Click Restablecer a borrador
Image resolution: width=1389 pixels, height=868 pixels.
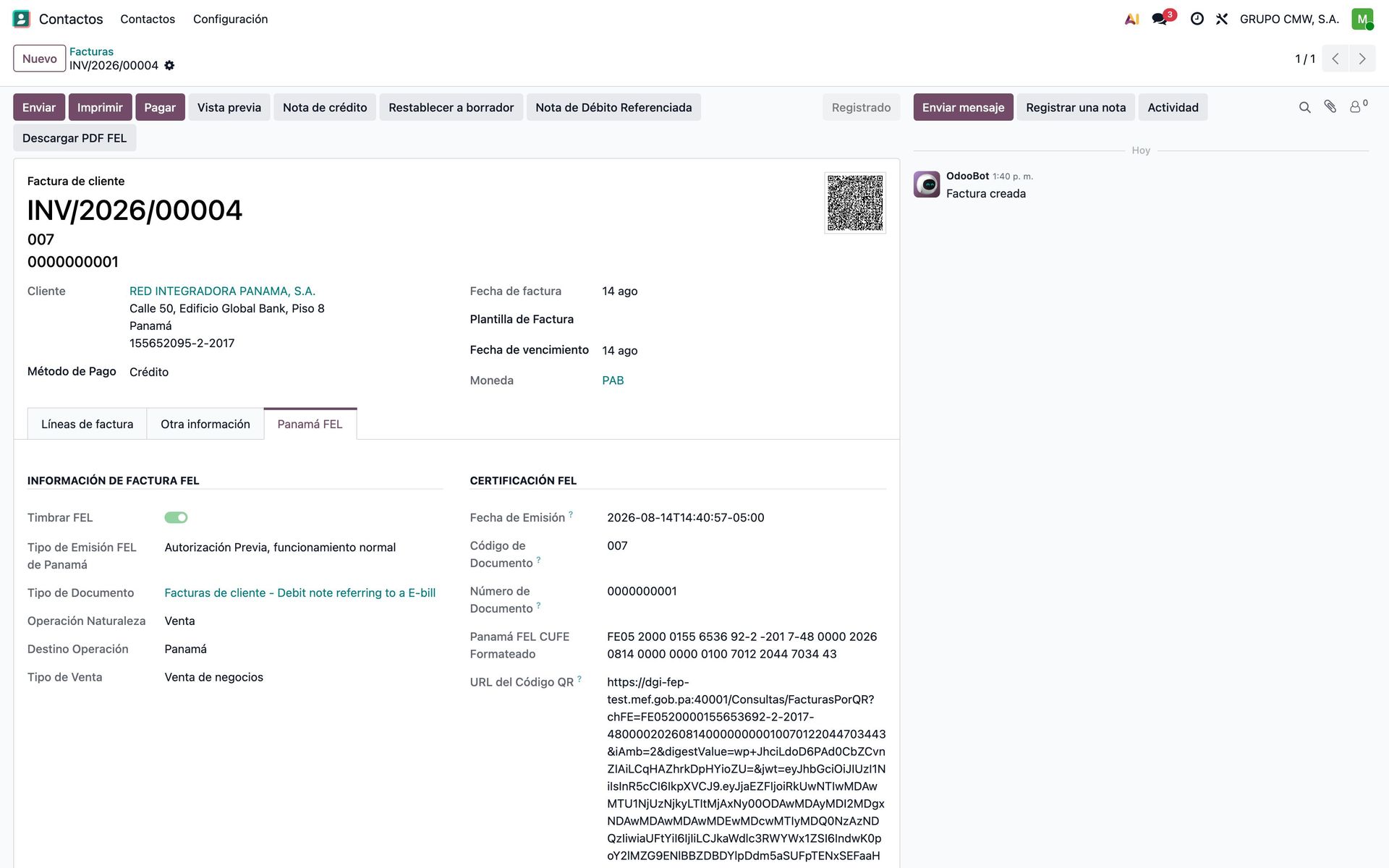[451, 107]
